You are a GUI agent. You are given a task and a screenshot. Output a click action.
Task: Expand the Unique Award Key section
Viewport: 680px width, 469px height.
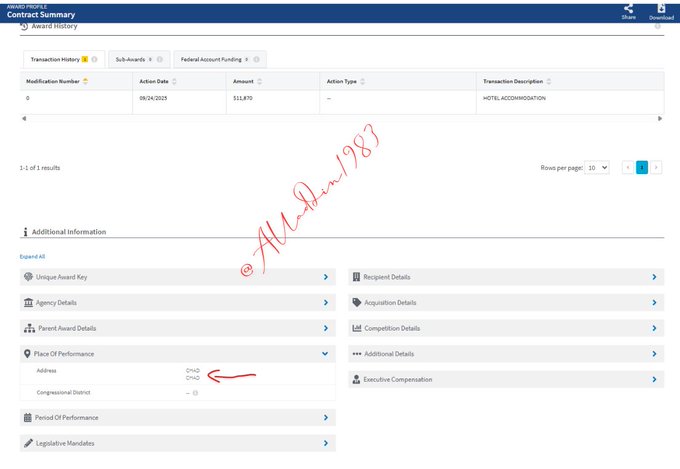[325, 277]
